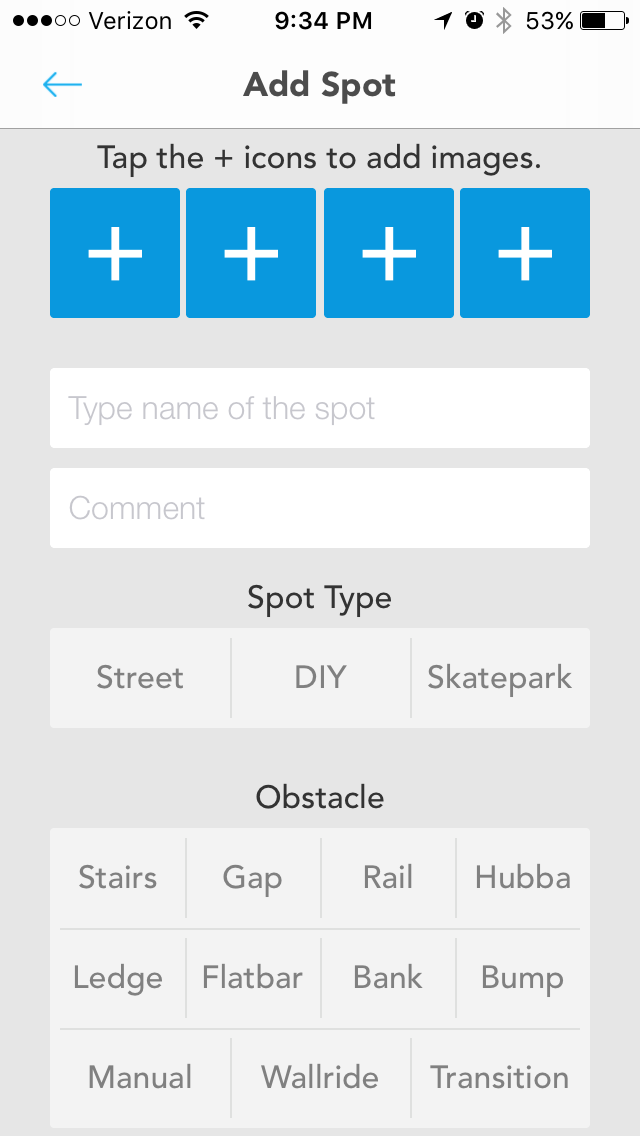Enable the Hubba obstacle

pyautogui.click(x=523, y=878)
